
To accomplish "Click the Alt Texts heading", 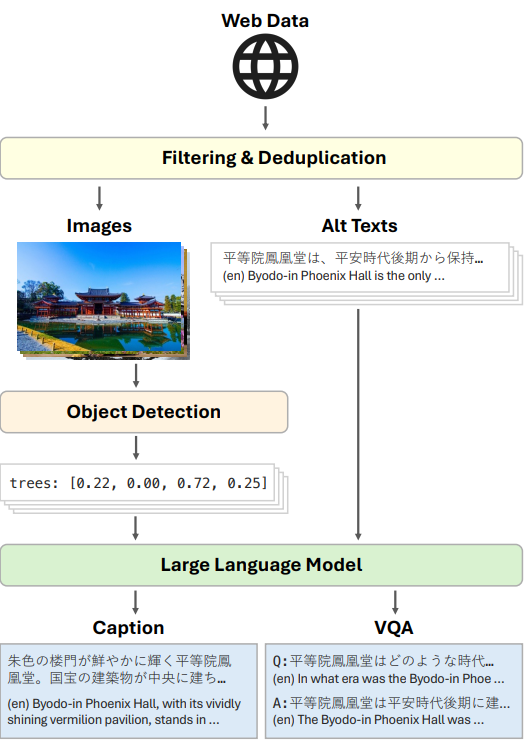I will tap(359, 226).
